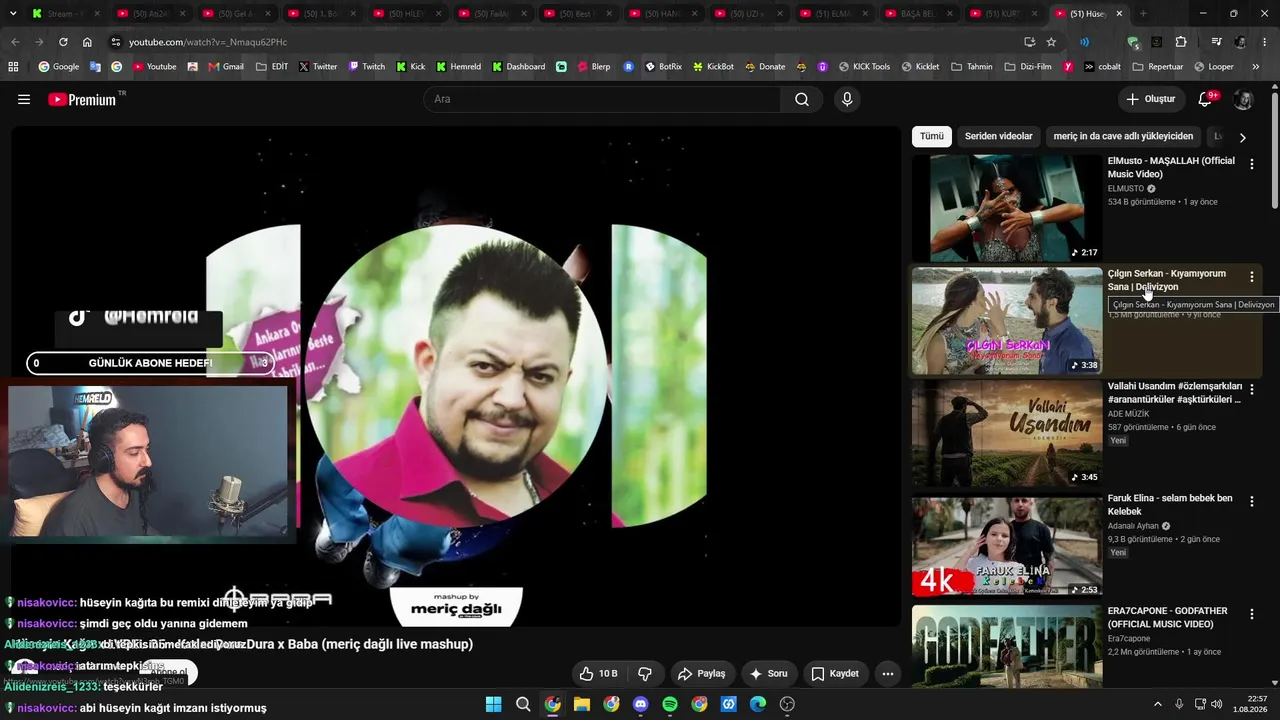Image resolution: width=1280 pixels, height=720 pixels.
Task: Open the Dashboard bookmark
Action: 518,67
